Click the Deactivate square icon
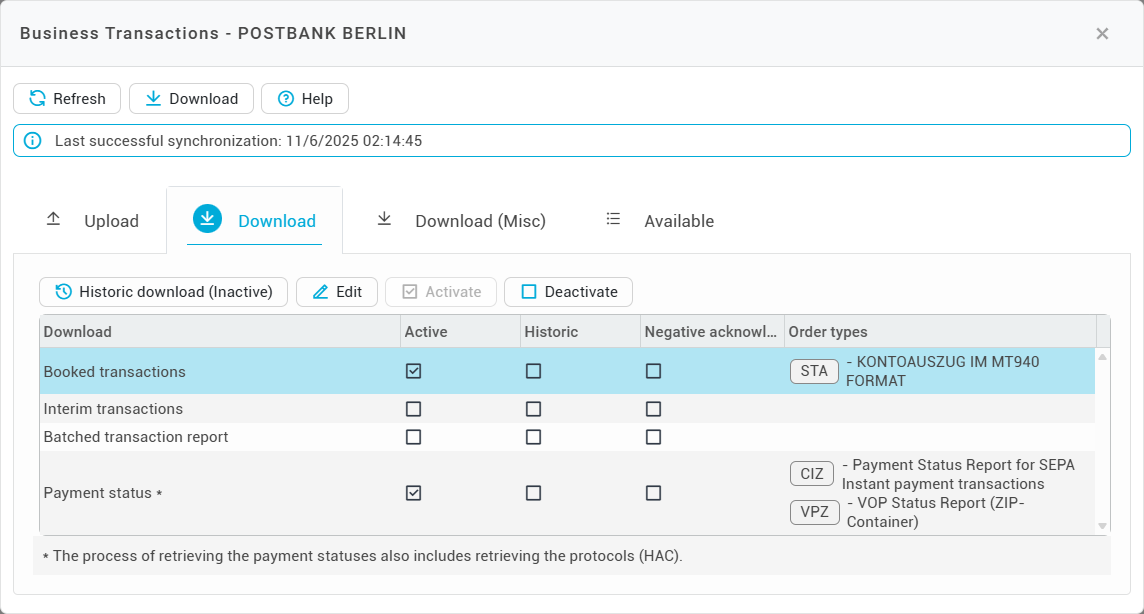Screen dimensions: 1144x614 tap(529, 292)
